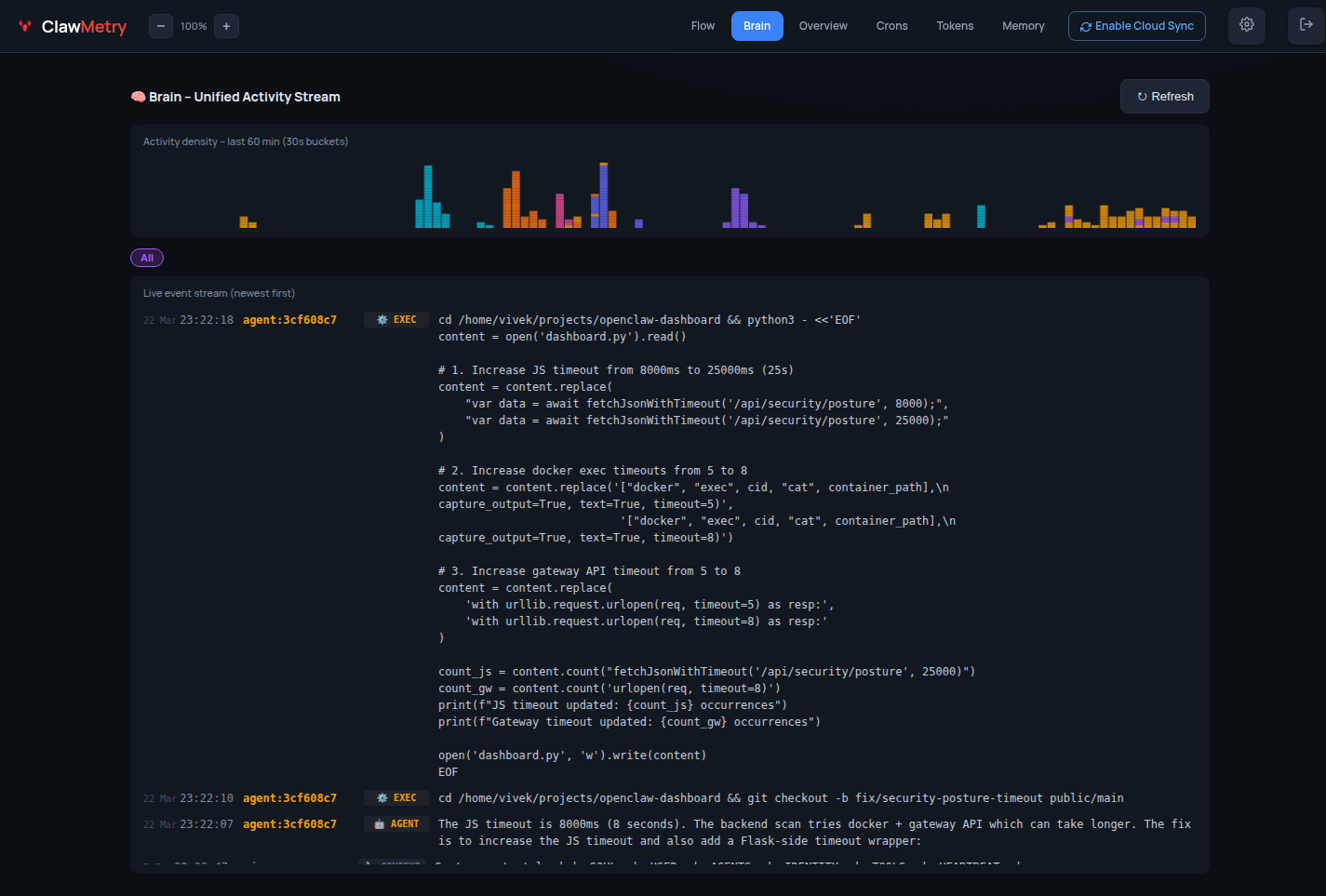Click the git checkout command text

[x=781, y=797]
